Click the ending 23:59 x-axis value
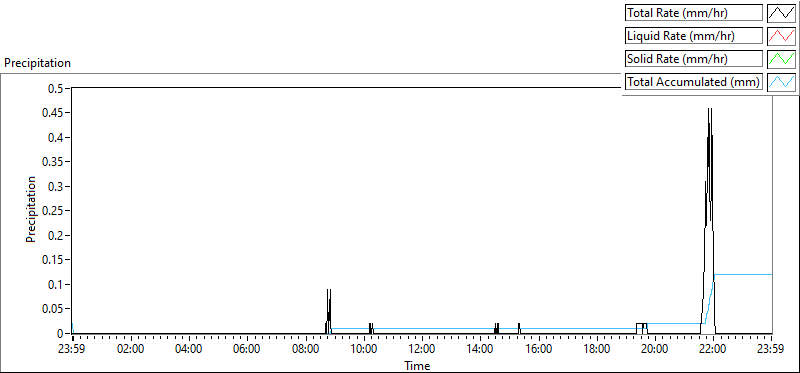This screenshot has height=373, width=800. coord(771,350)
